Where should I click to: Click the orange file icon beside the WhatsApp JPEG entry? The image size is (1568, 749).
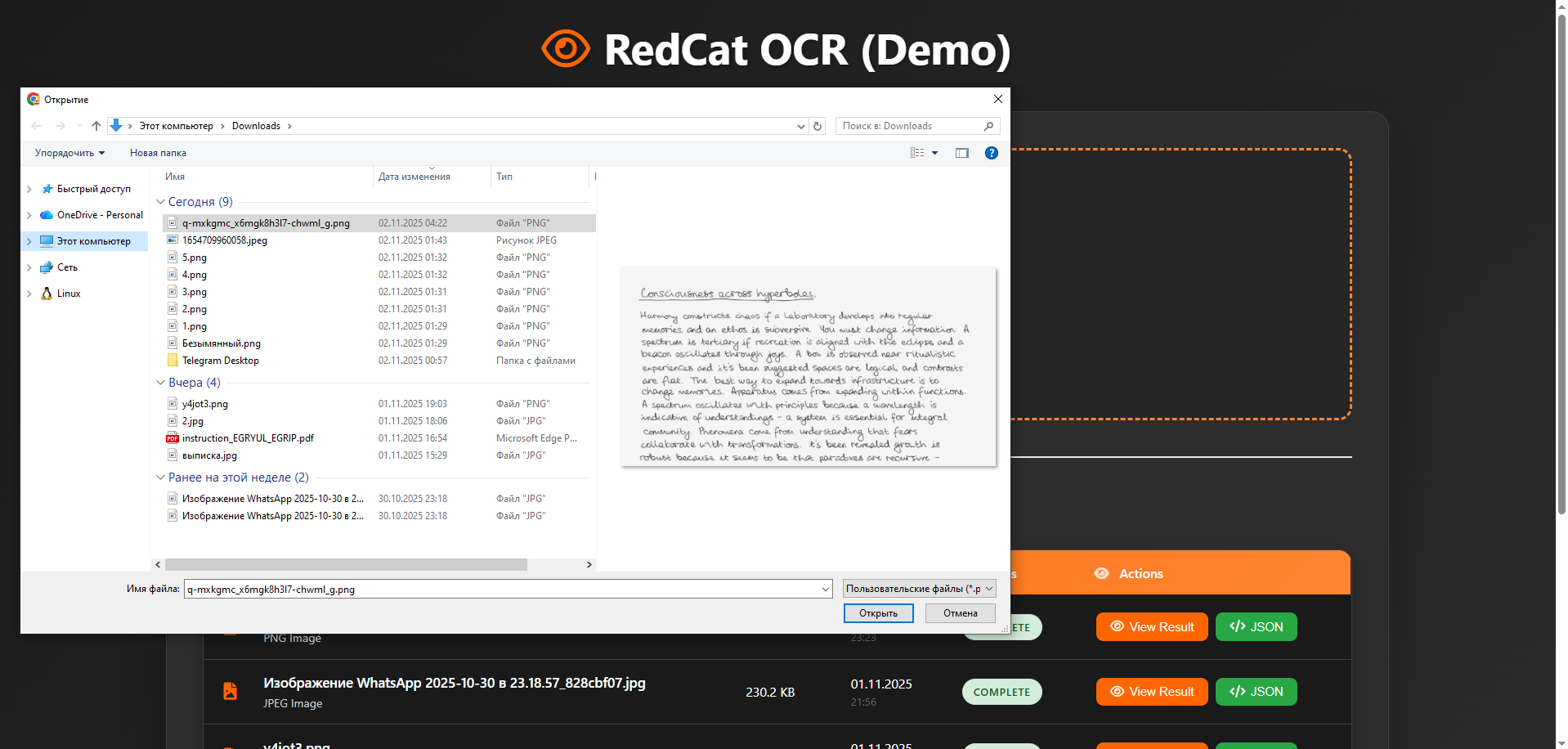pos(230,691)
